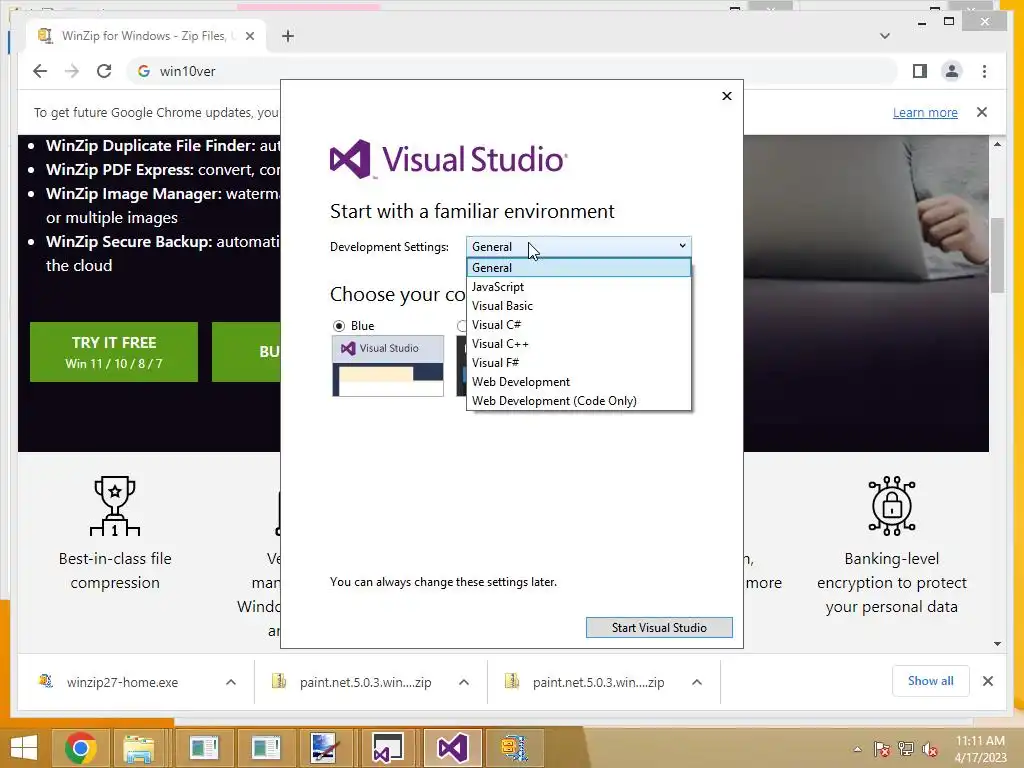Click muted volume tray icon
Viewport: 1024px width, 768px height.
click(930, 749)
